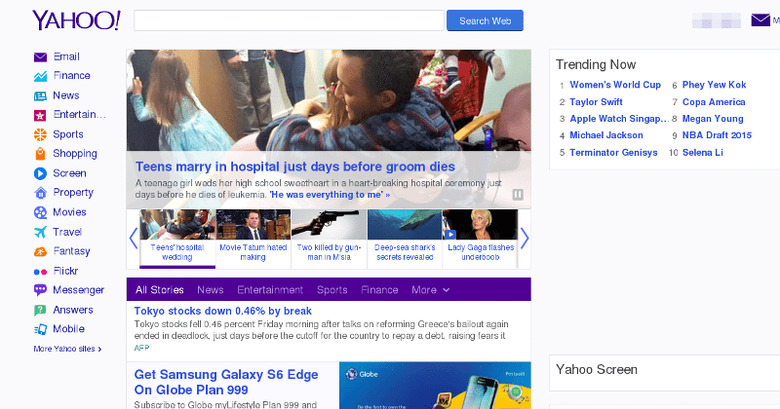Click the Sports basketball icon

[40, 134]
